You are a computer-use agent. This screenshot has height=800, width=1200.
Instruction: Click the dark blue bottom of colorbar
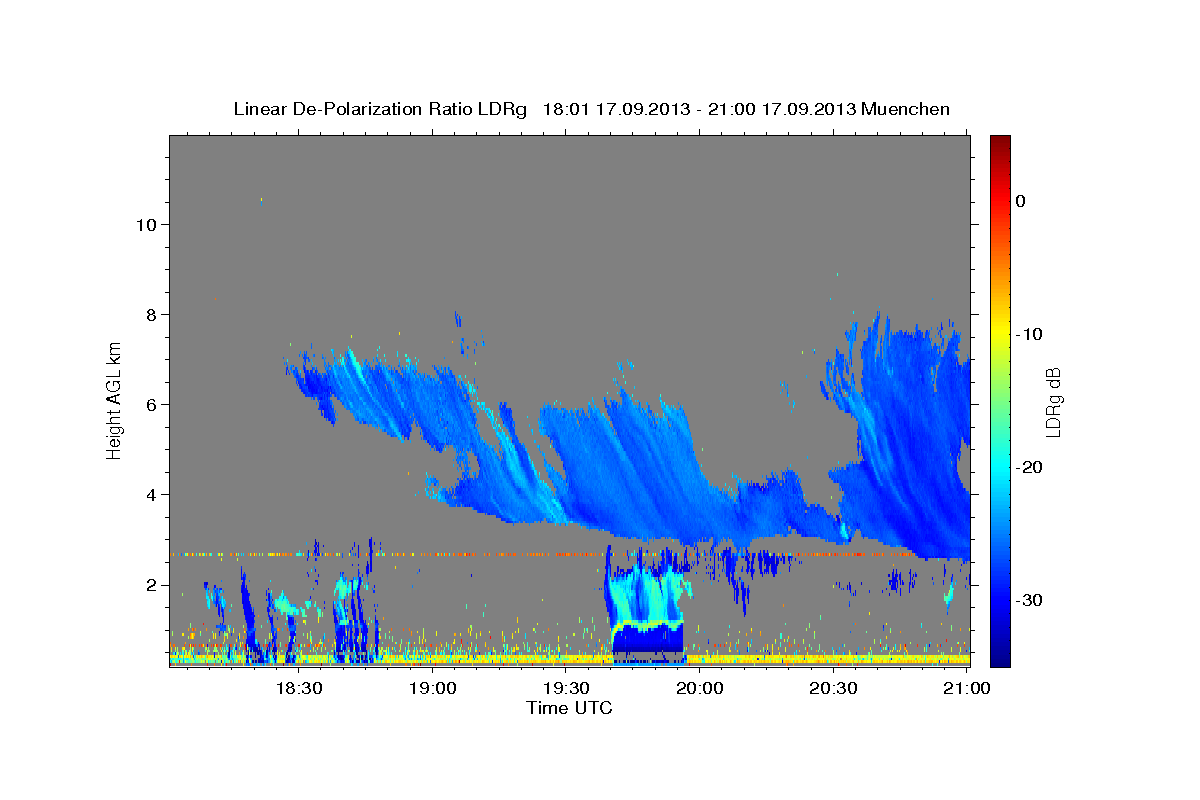point(1000,655)
